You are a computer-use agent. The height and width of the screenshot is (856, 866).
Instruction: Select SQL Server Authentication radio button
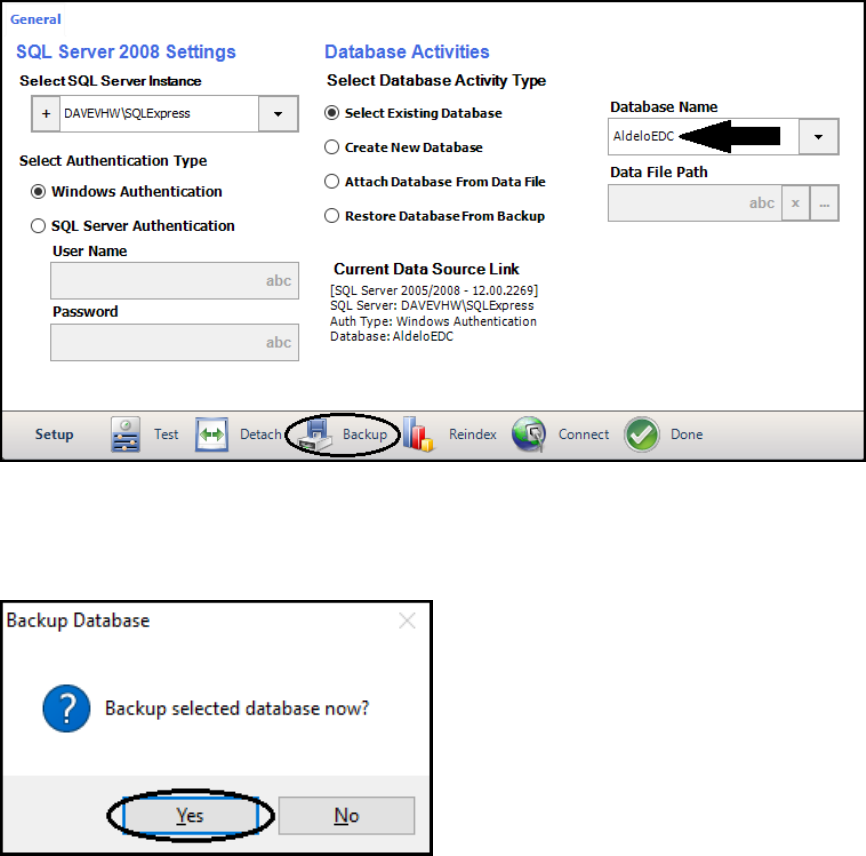(38, 226)
